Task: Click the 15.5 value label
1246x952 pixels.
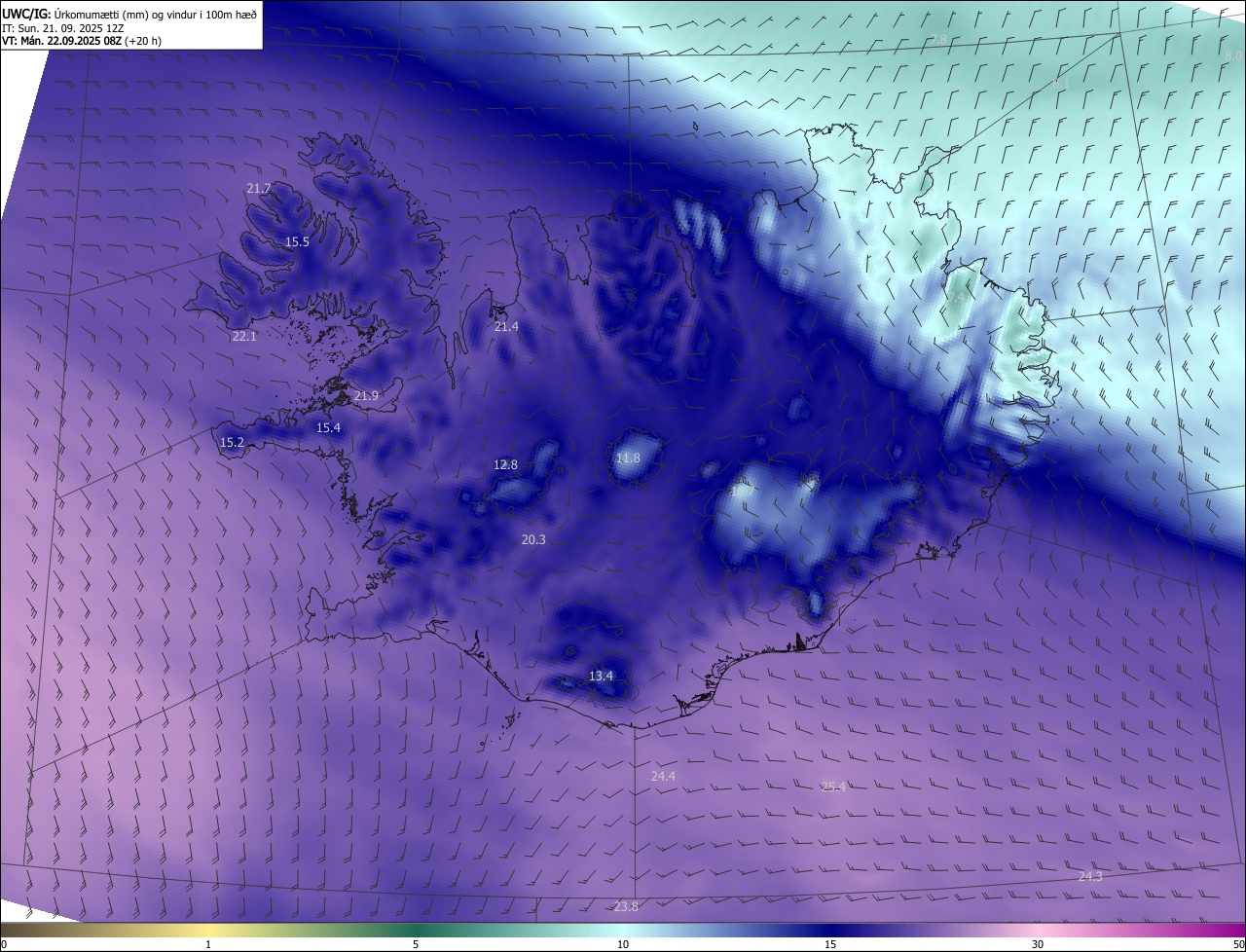Action: tap(297, 241)
